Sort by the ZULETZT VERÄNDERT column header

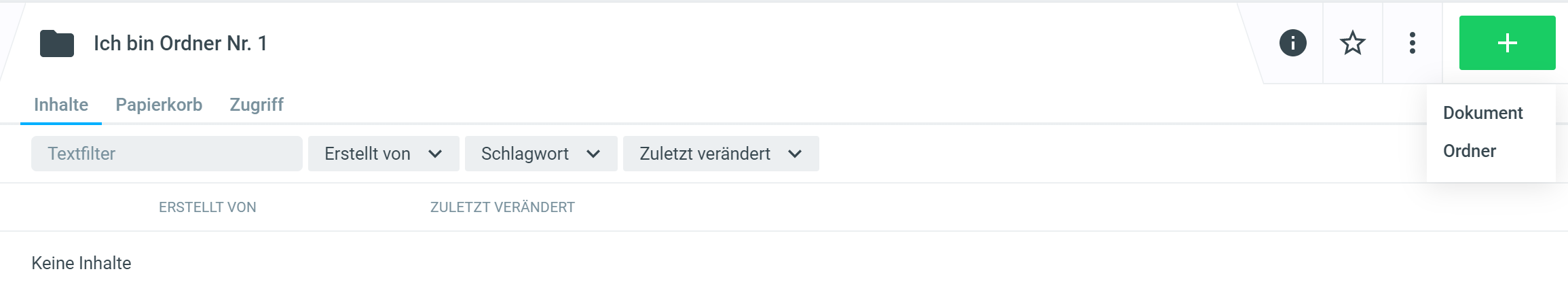coord(502,207)
